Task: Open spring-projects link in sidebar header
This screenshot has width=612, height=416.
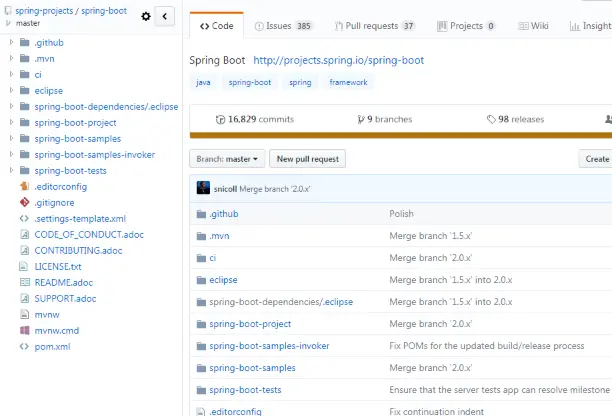Action: (44, 11)
